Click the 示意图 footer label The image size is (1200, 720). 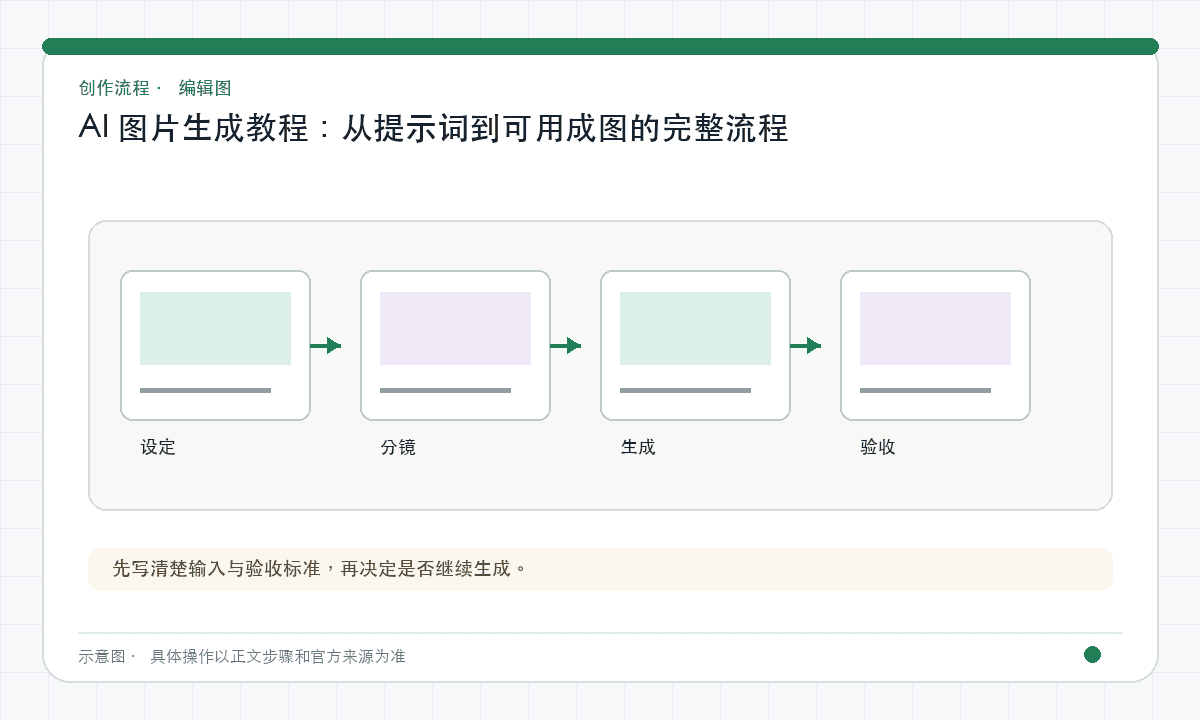point(102,657)
